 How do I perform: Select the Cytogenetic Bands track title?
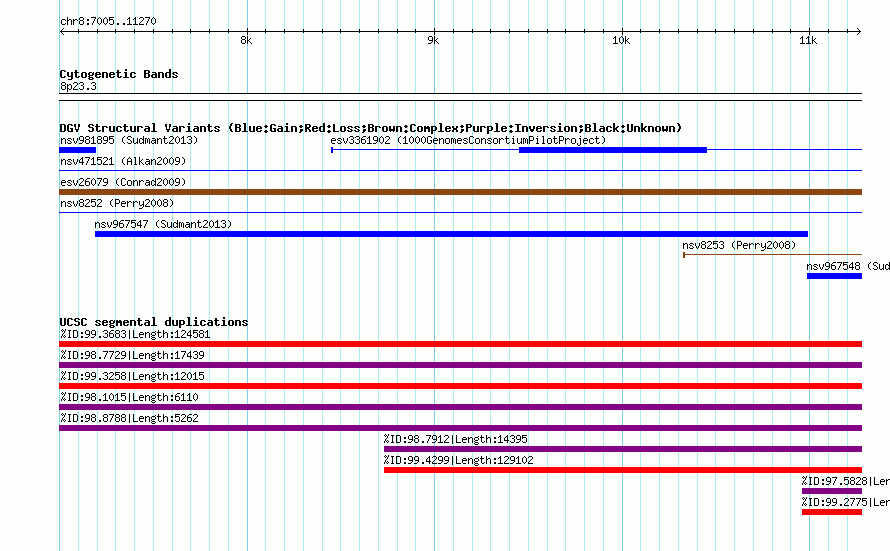pyautogui.click(x=119, y=74)
